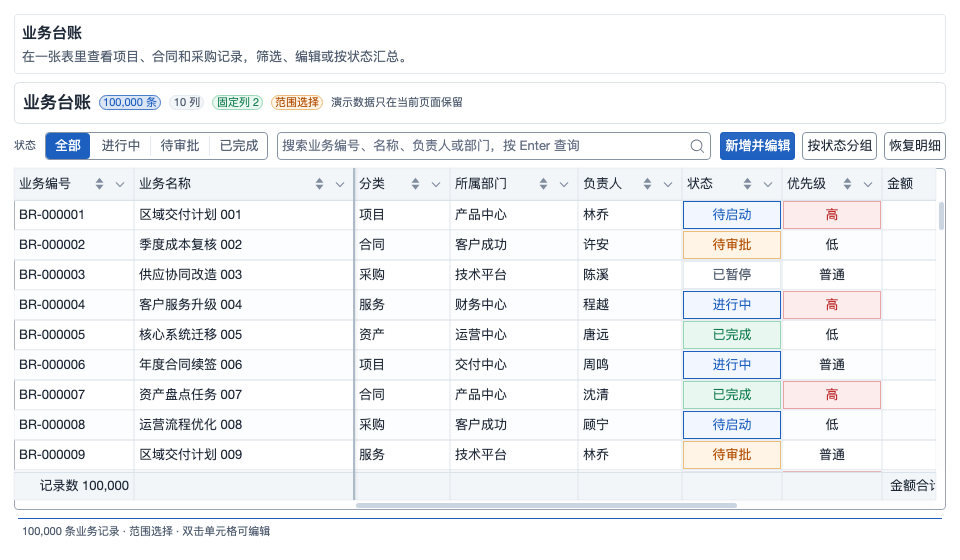Image resolution: width=960 pixels, height=560 pixels.
Task: Click 恢复明细 button
Action: 915,146
